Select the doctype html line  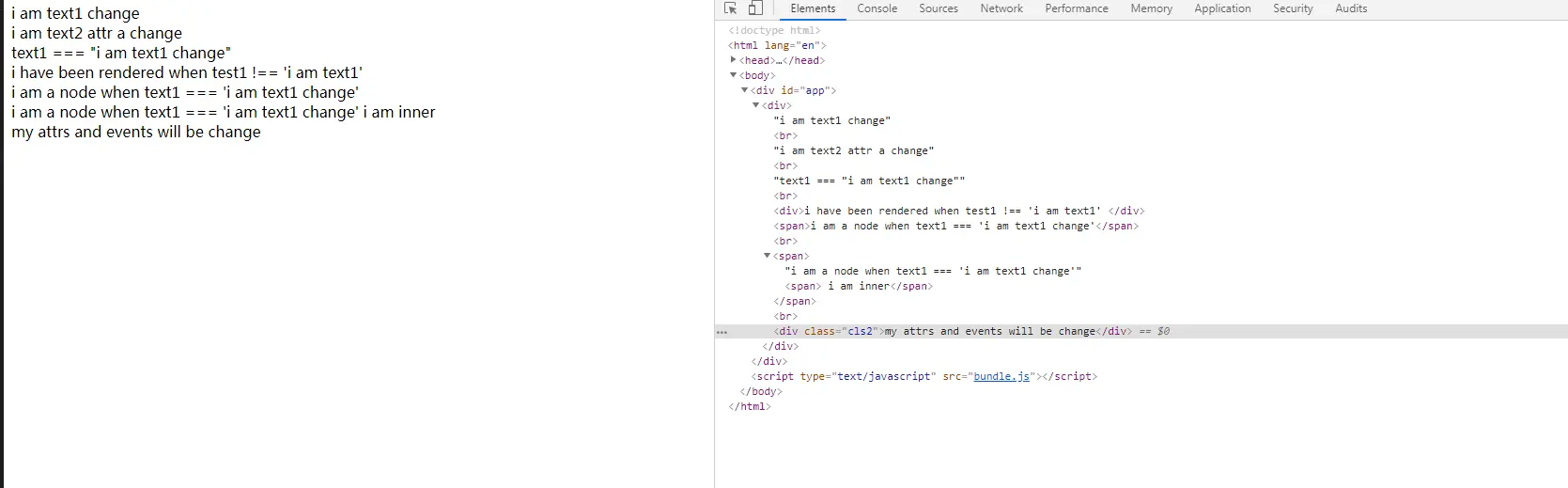point(774,30)
